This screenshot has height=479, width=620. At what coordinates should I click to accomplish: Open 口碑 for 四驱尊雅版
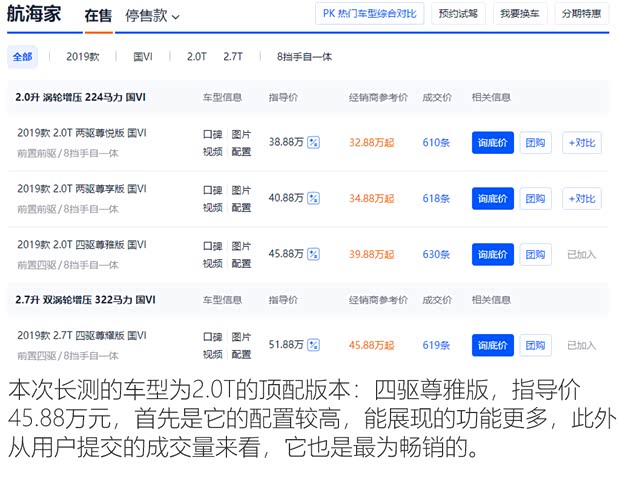tap(213, 246)
